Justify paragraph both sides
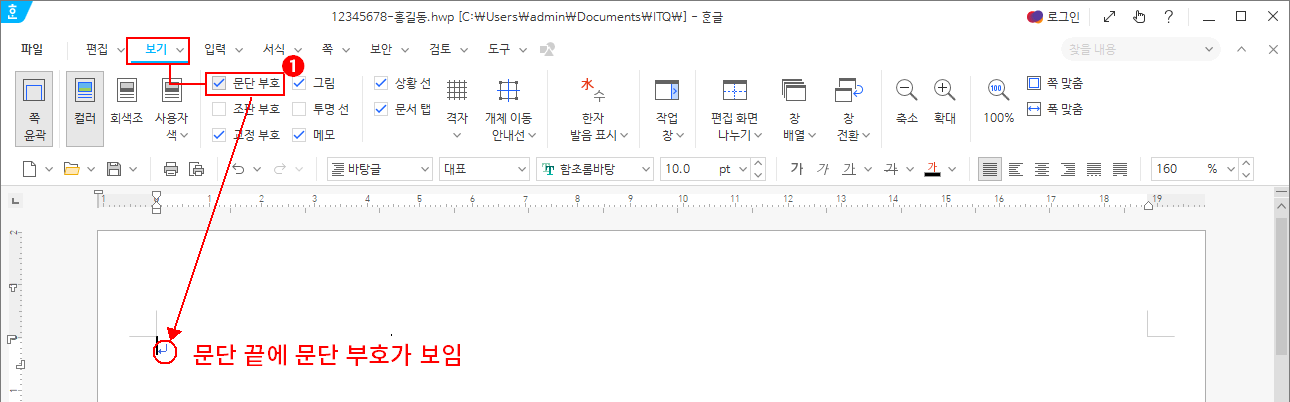 990,169
